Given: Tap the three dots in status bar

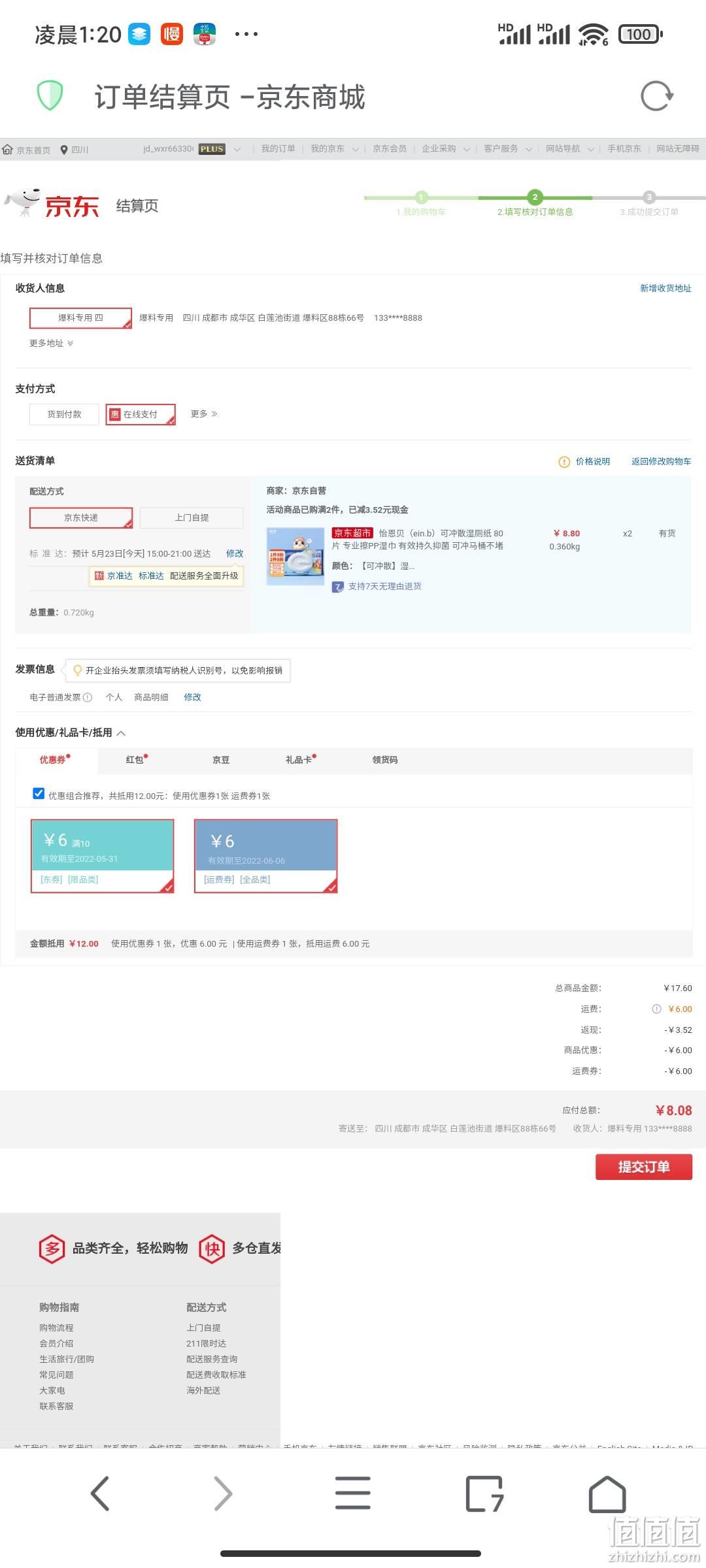Looking at the screenshot, I should coord(246,34).
